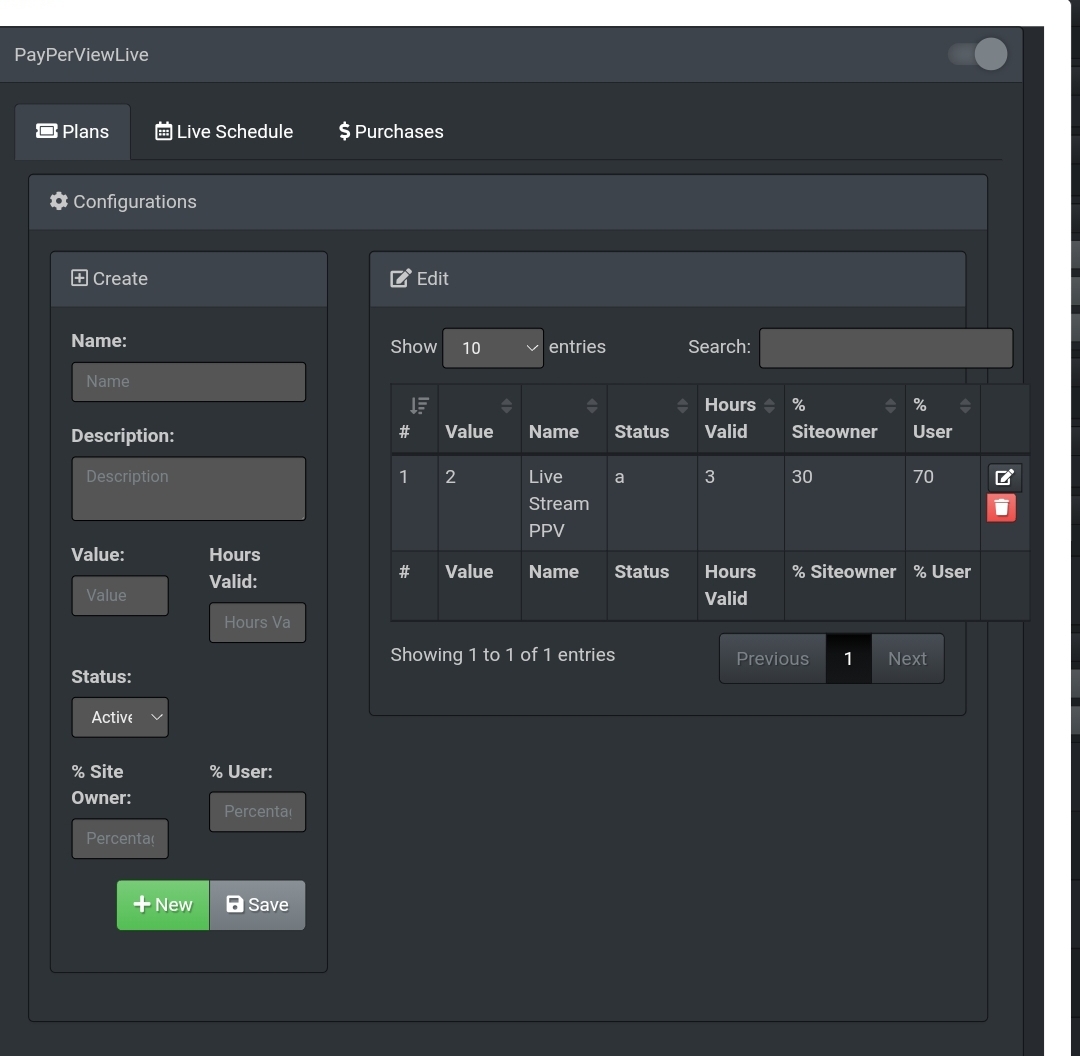This screenshot has height=1056, width=1080.
Task: Click the Create plus-square icon
Action: [x=79, y=278]
